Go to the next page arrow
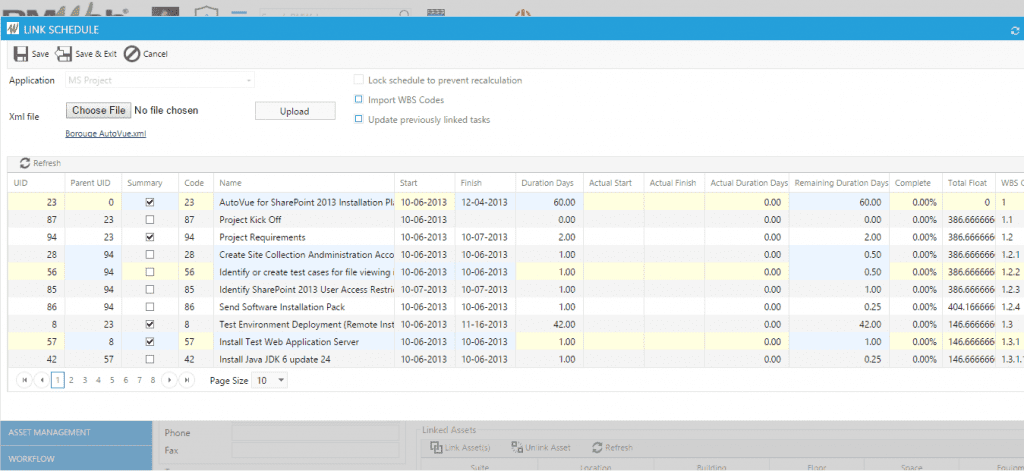Image resolution: width=1024 pixels, height=471 pixels. click(x=170, y=380)
